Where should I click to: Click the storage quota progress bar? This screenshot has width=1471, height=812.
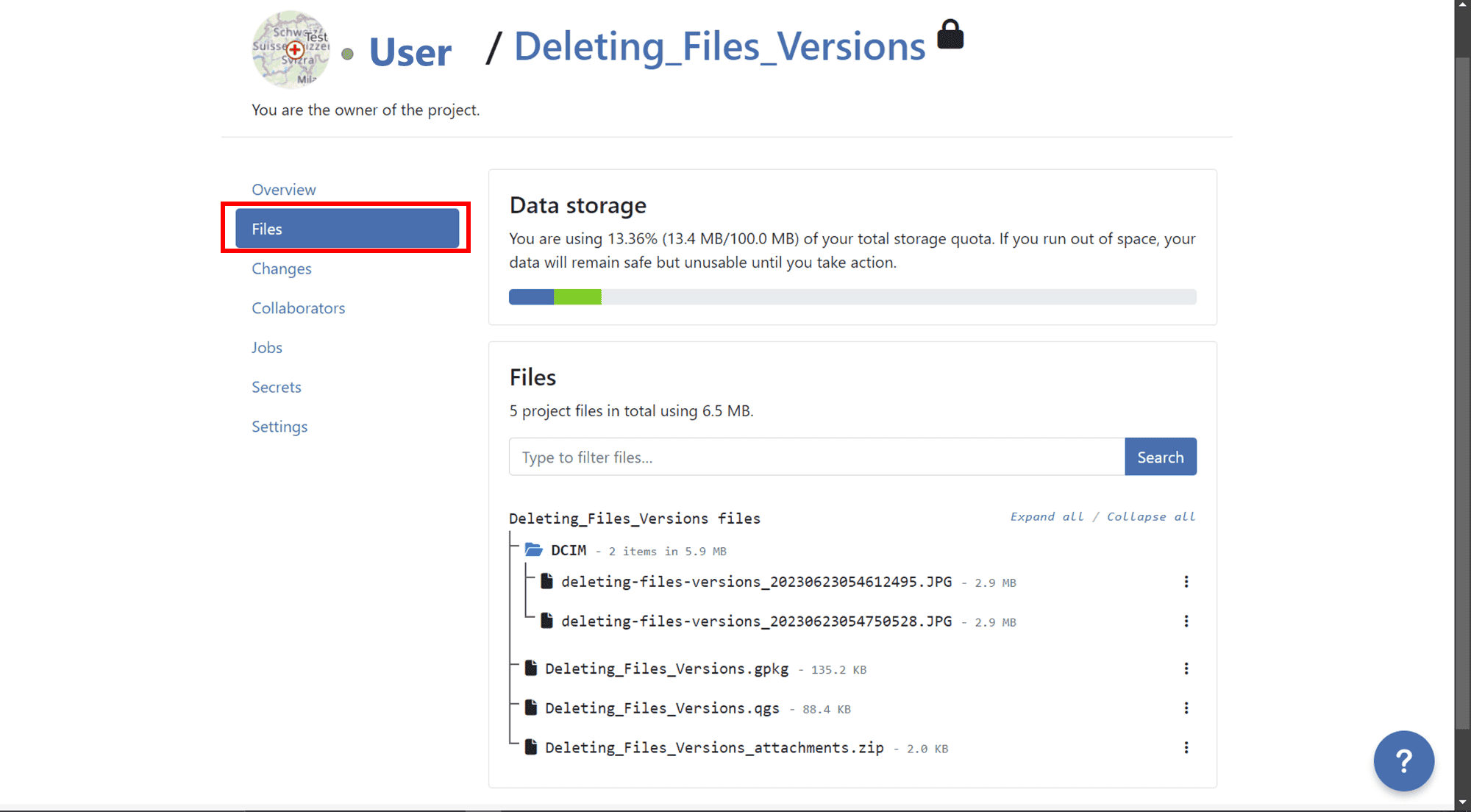pyautogui.click(x=852, y=297)
